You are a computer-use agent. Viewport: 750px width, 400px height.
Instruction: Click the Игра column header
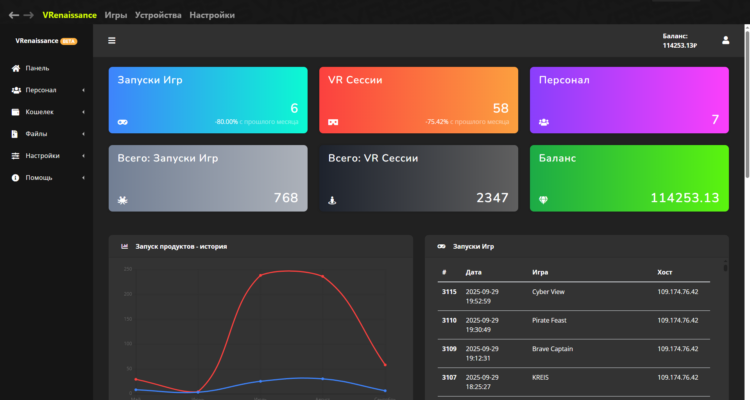click(x=540, y=272)
